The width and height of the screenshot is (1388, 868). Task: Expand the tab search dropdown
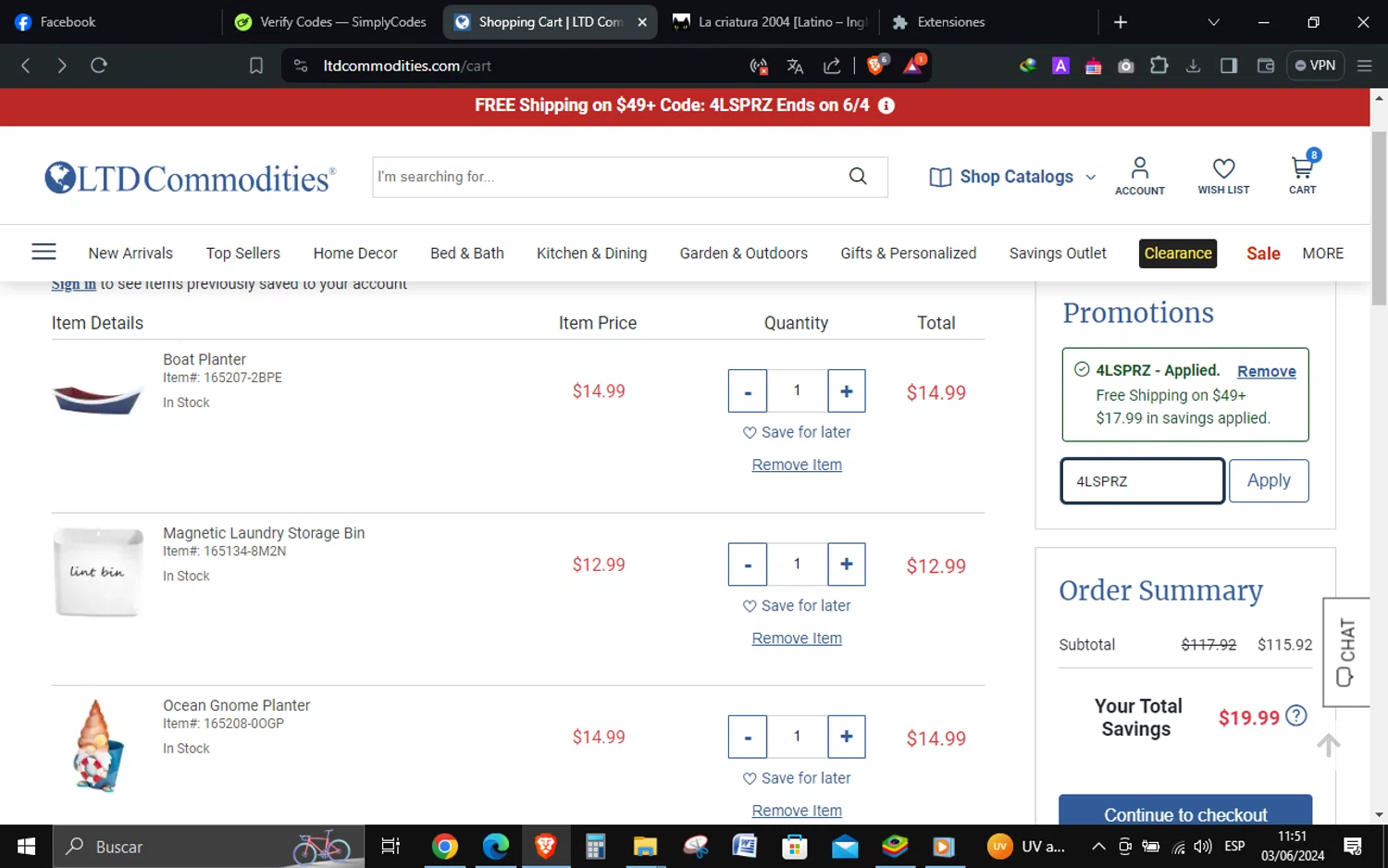pyautogui.click(x=1213, y=22)
